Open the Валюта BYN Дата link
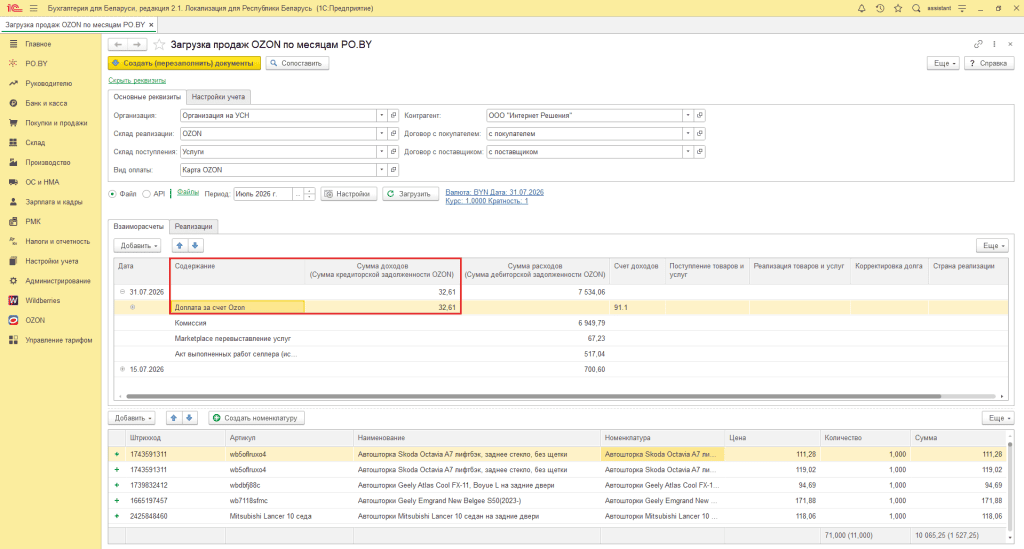Screen dimensions: 1024x549 (494, 193)
